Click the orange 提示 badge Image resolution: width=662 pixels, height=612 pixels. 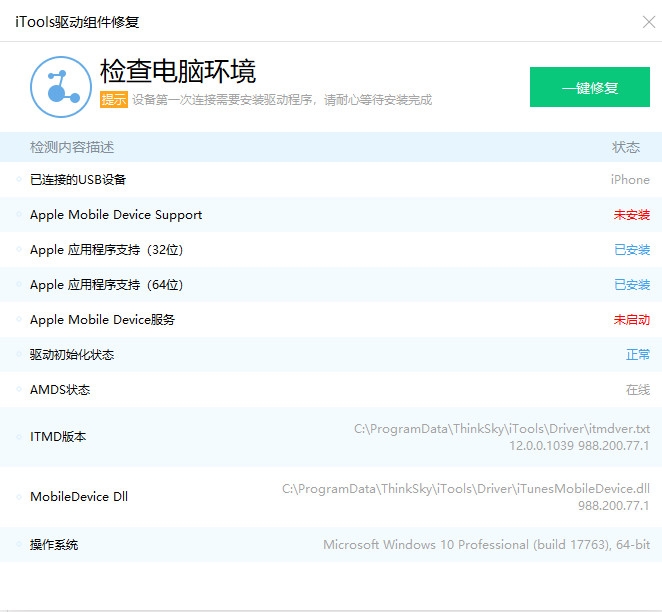click(114, 100)
